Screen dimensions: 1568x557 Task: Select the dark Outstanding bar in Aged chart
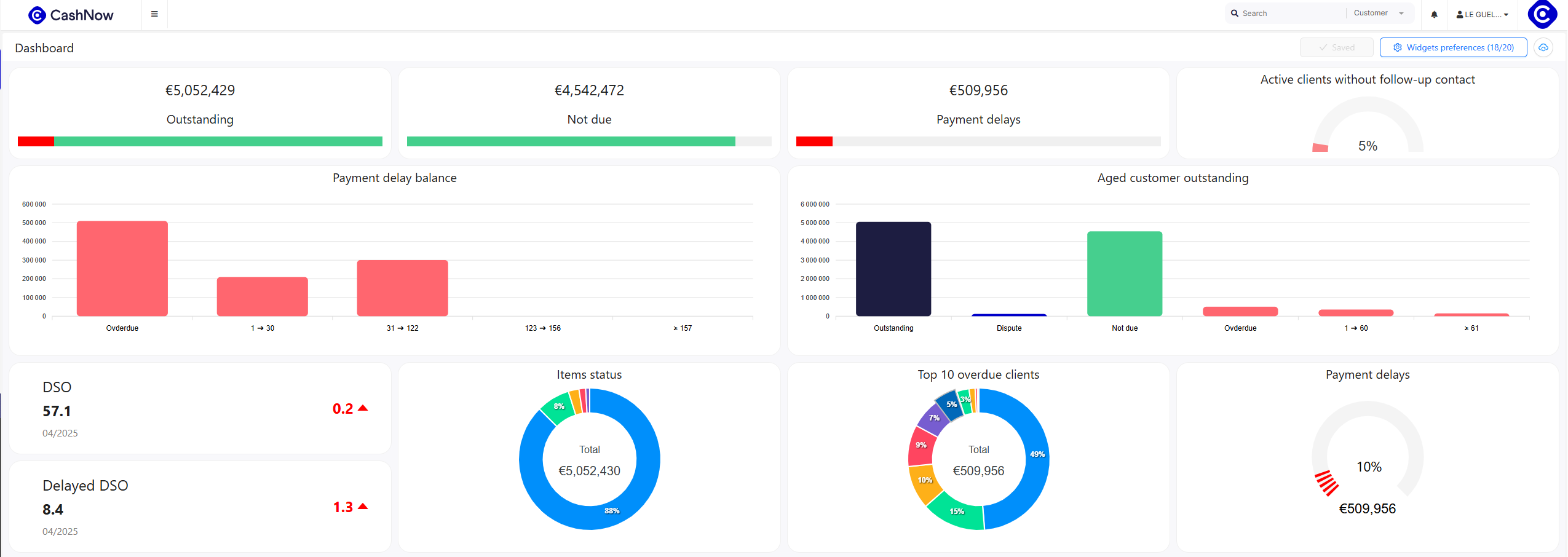(893, 269)
